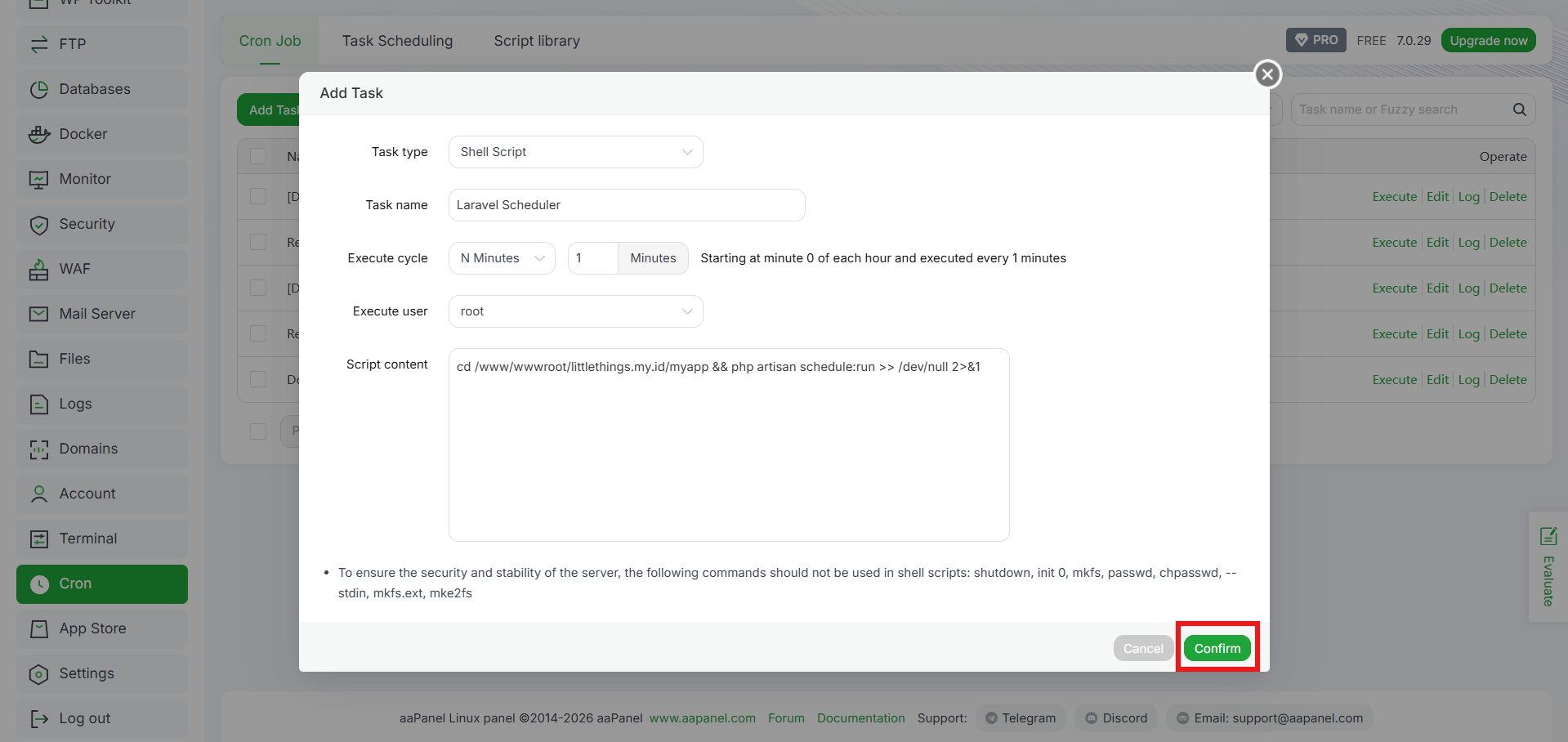This screenshot has width=1568, height=742.
Task: Open the WAF firewall icon
Action: [x=39, y=269]
